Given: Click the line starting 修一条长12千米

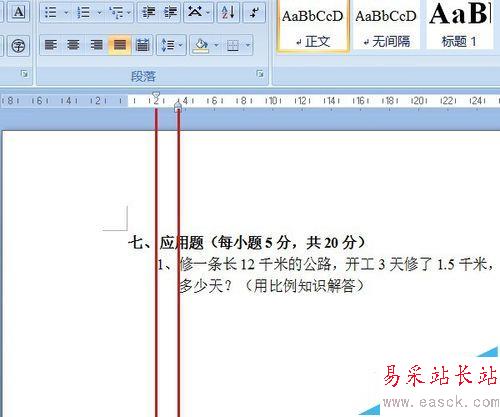Looking at the screenshot, I should coord(325,264).
